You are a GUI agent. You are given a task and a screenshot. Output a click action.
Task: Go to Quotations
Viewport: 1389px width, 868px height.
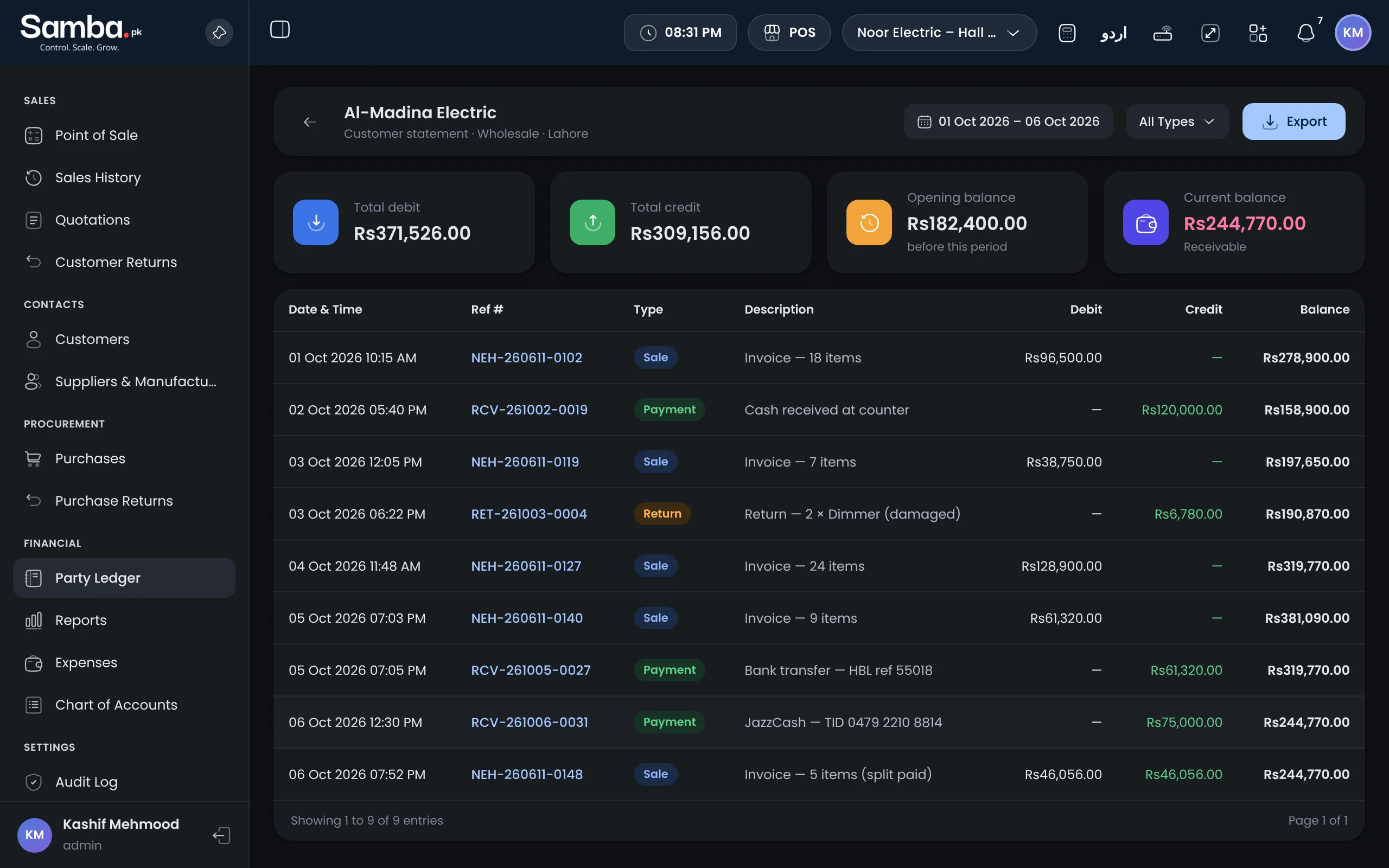click(124, 220)
